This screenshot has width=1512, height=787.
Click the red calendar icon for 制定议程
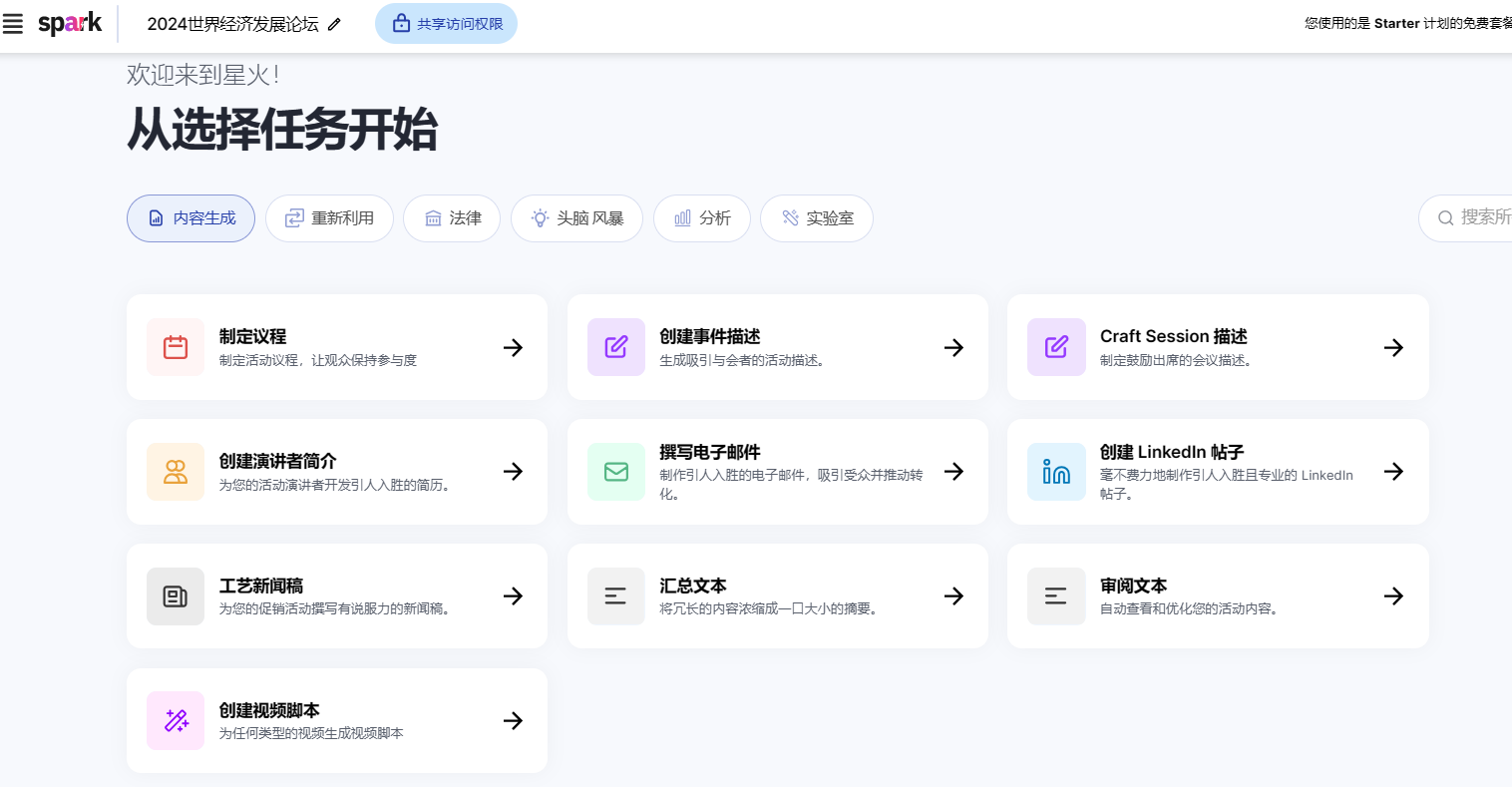point(176,347)
